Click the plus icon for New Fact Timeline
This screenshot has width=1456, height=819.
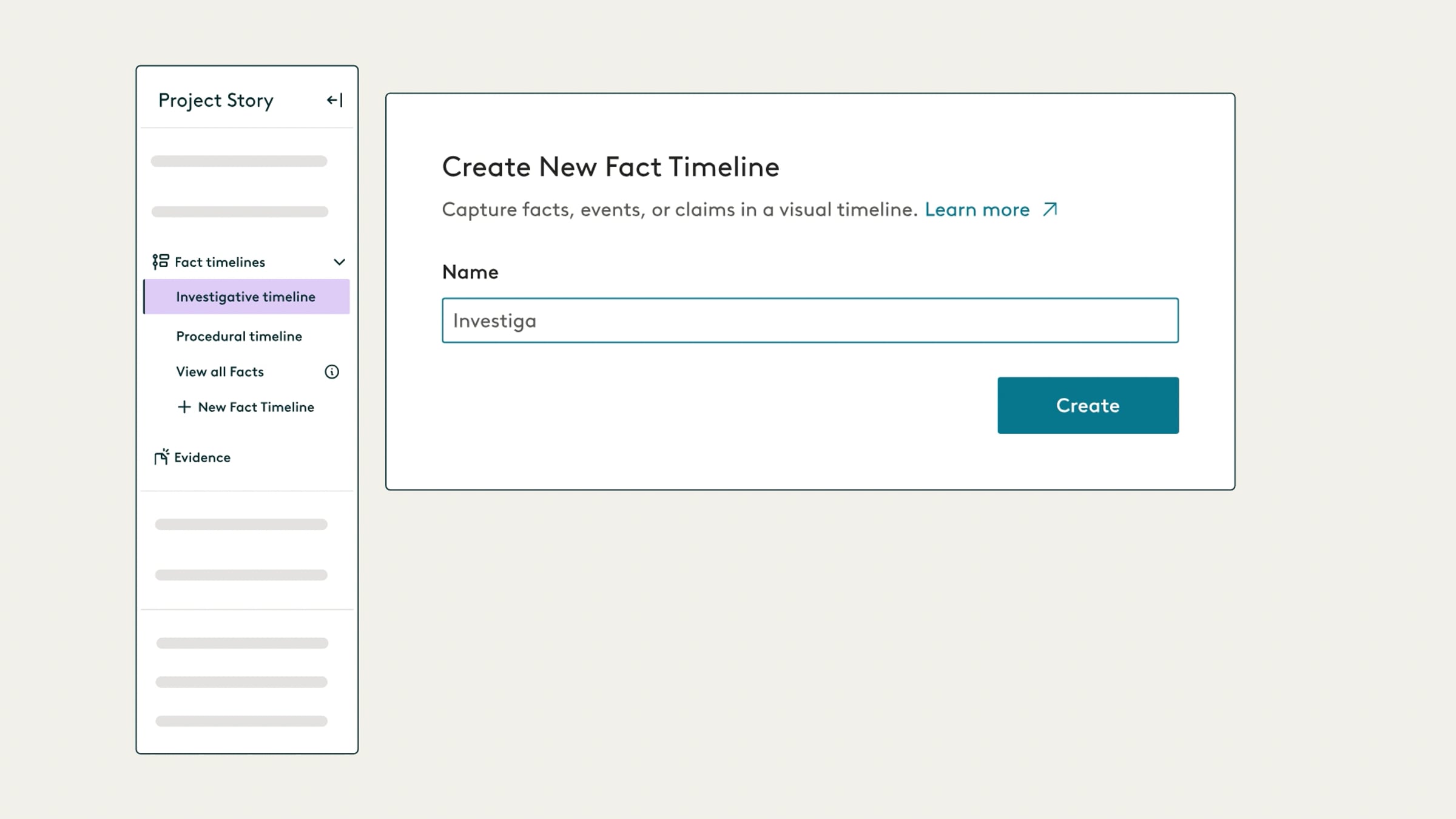[x=184, y=407]
